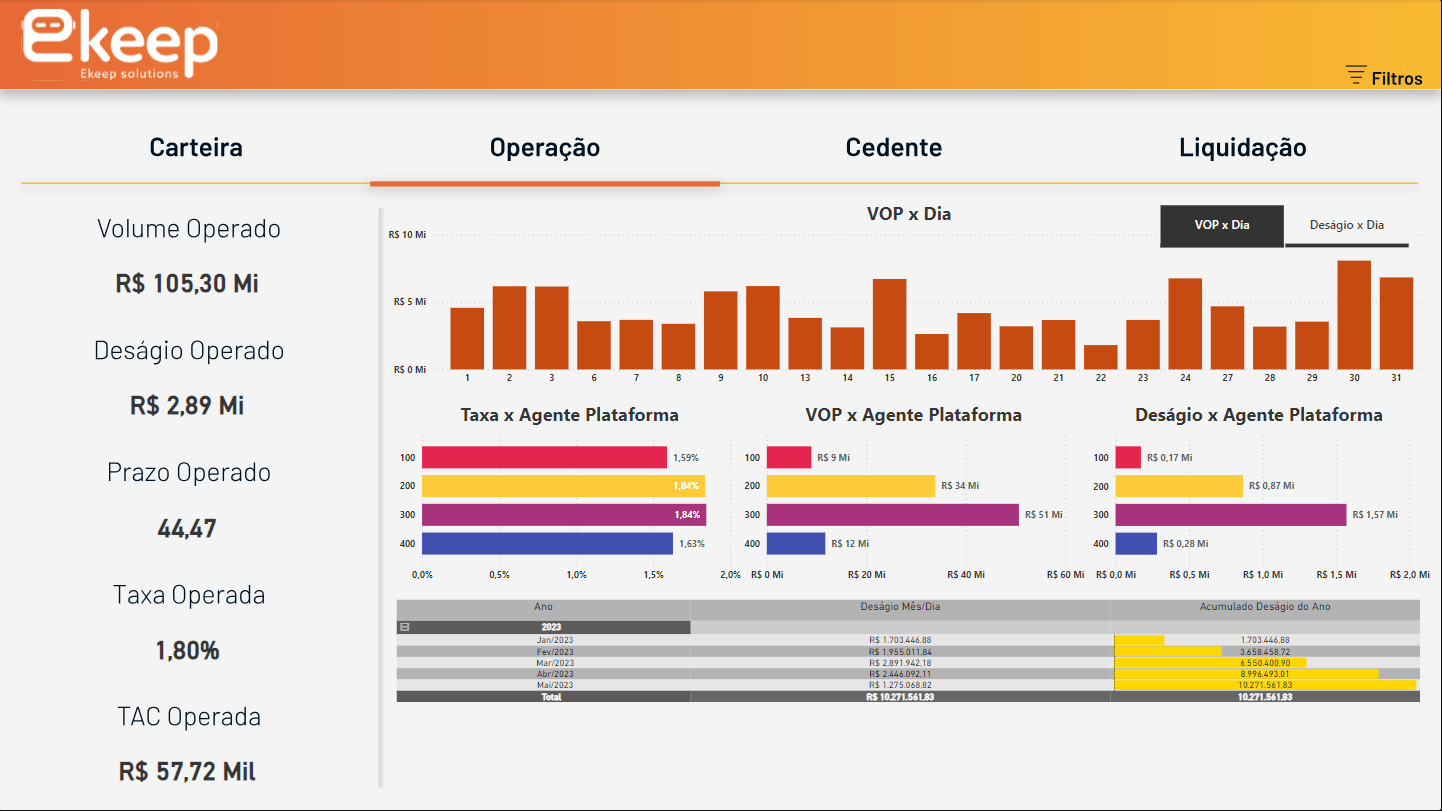Sort by the Ano column header
The width and height of the screenshot is (1442, 811).
pyautogui.click(x=543, y=607)
